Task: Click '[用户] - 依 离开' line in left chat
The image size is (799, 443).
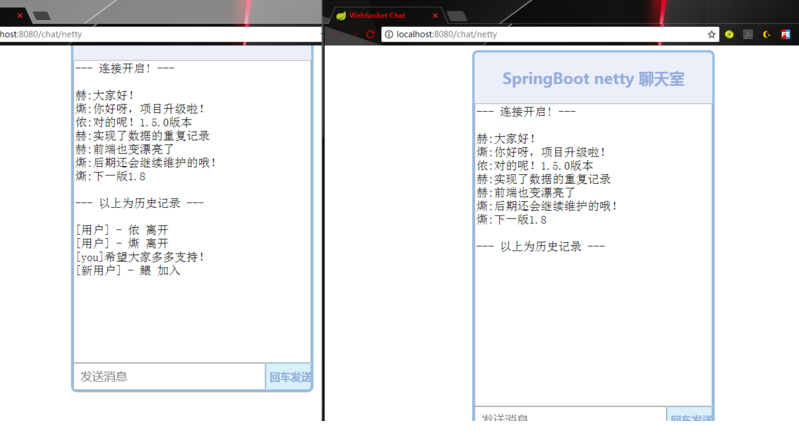Action: tap(122, 230)
